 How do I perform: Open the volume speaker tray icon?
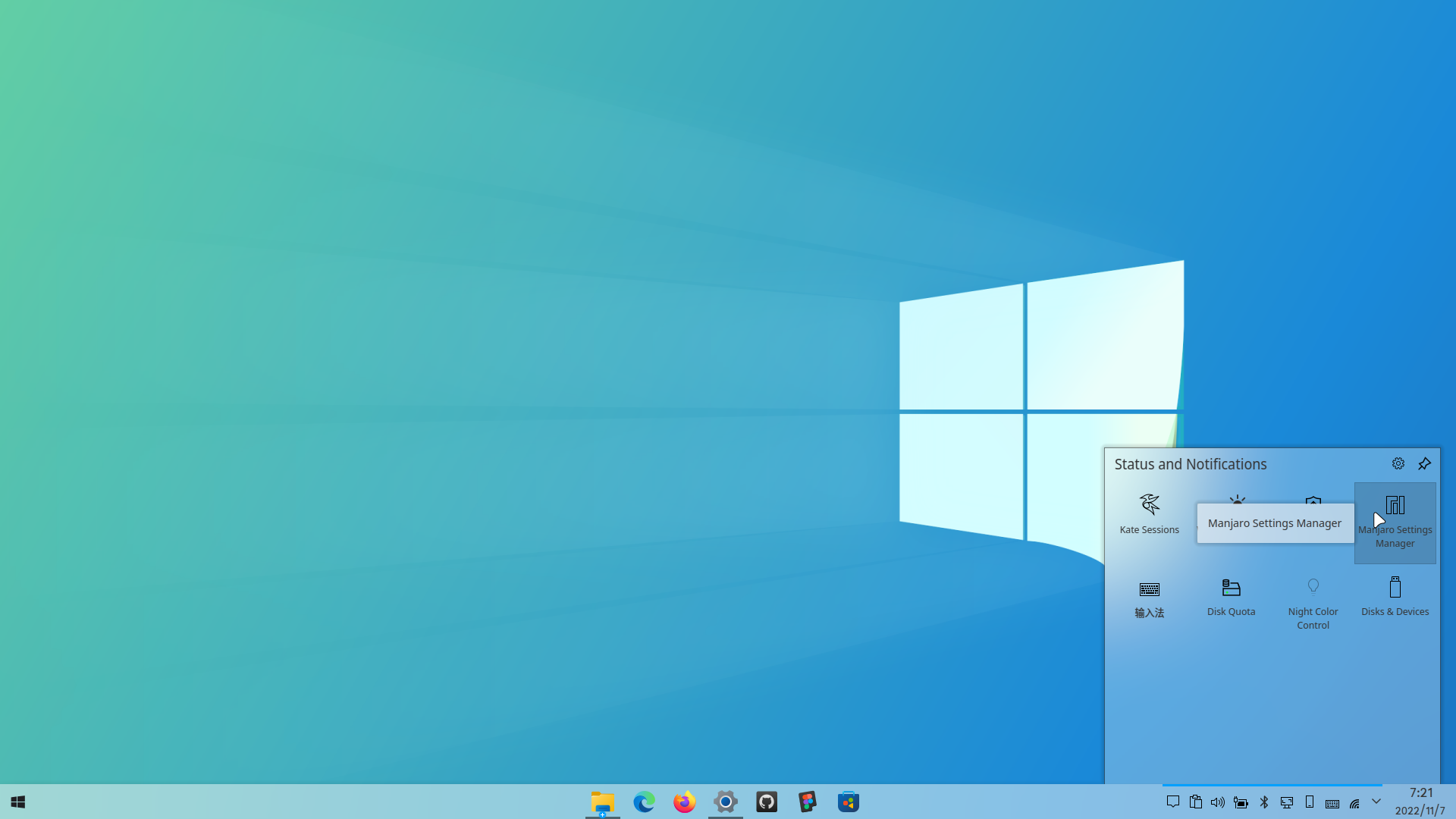[x=1218, y=802]
